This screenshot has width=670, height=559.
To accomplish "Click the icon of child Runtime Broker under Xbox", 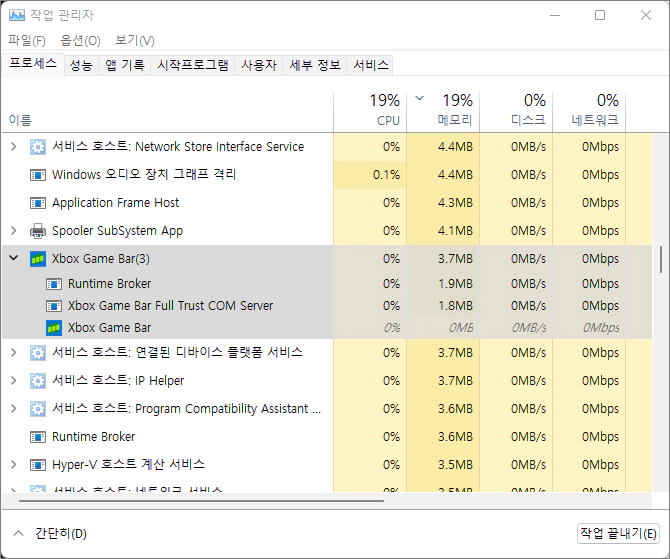I will pyautogui.click(x=54, y=284).
